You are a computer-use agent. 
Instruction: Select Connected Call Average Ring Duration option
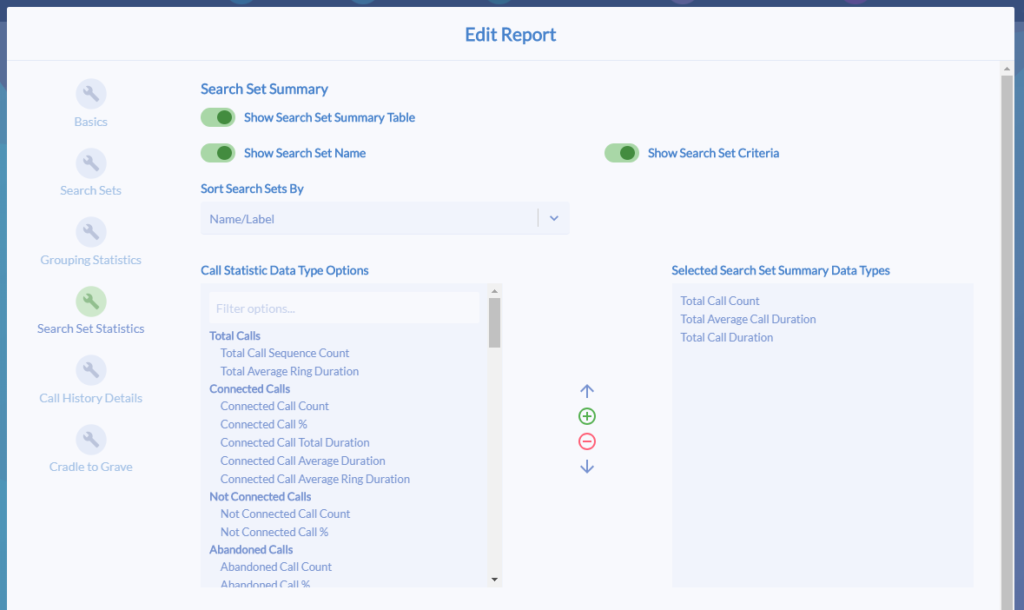tap(315, 479)
